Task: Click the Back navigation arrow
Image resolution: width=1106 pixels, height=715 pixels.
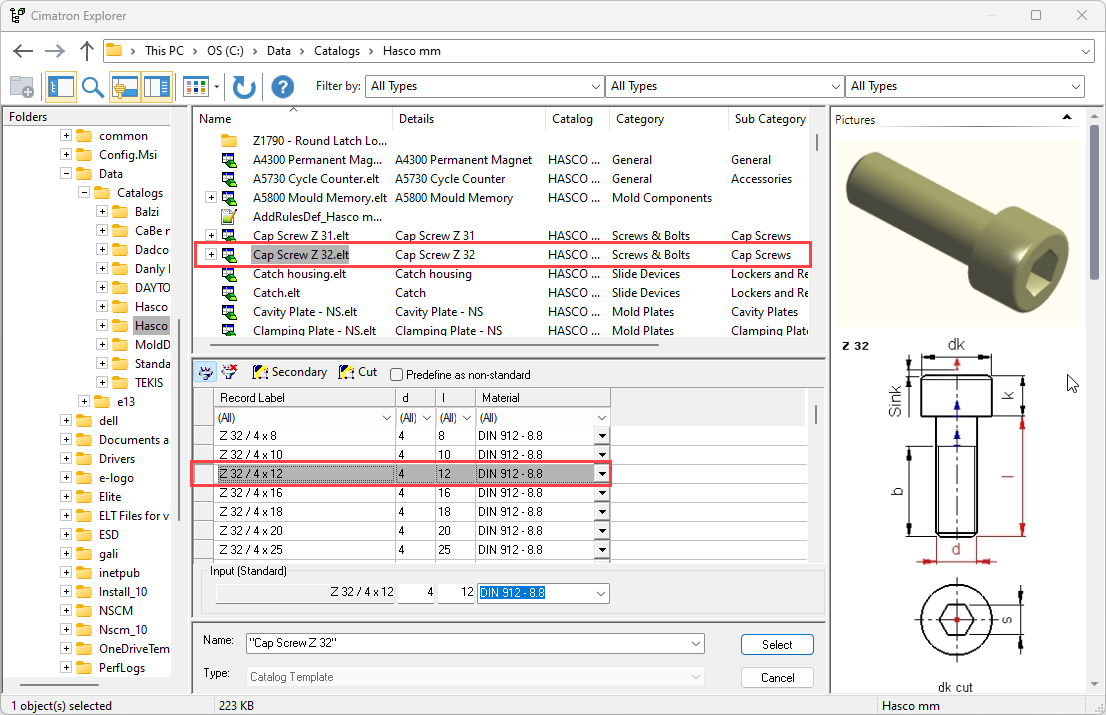Action: [x=23, y=51]
